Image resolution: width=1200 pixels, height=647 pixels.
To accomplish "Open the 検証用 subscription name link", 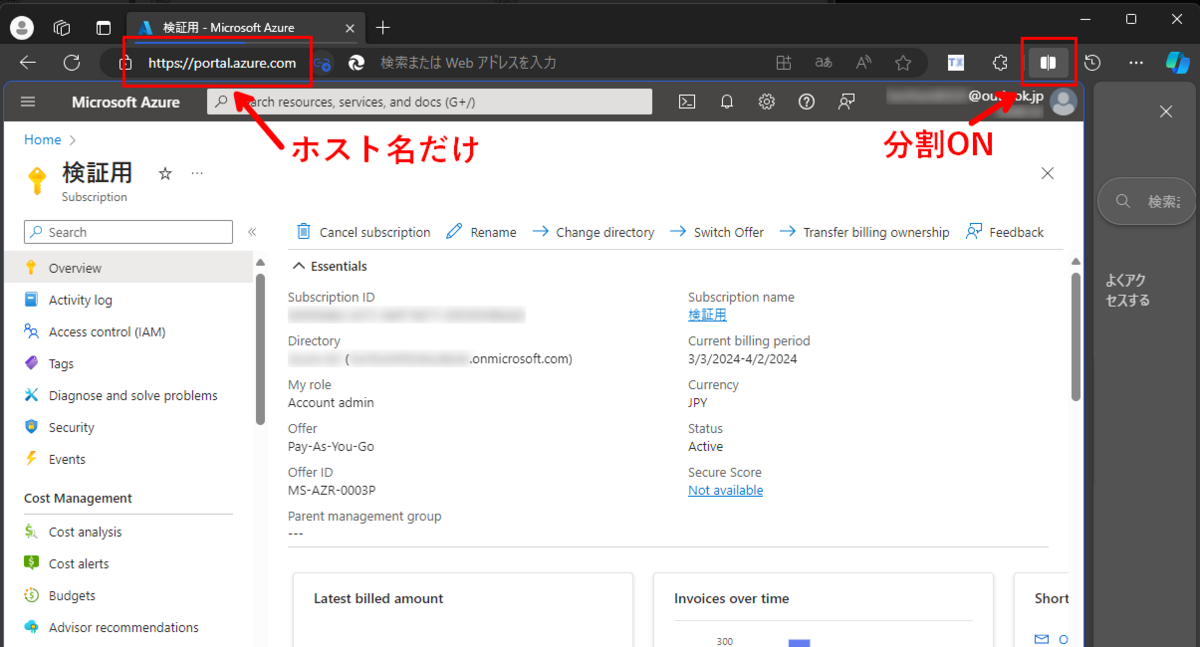I will [x=707, y=315].
